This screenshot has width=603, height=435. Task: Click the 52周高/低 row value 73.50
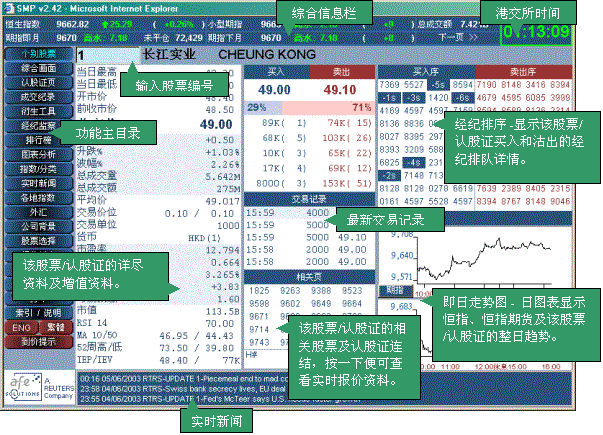pyautogui.click(x=171, y=348)
